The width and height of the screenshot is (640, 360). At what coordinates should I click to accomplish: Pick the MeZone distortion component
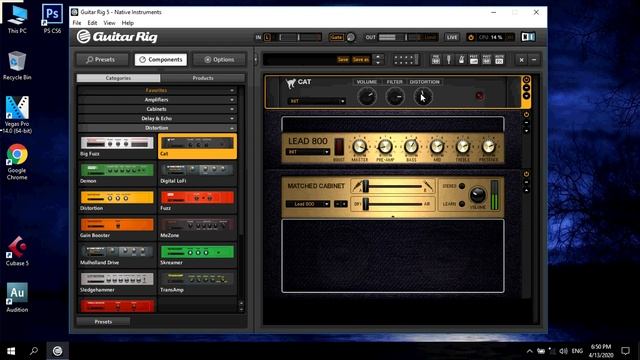tap(197, 229)
